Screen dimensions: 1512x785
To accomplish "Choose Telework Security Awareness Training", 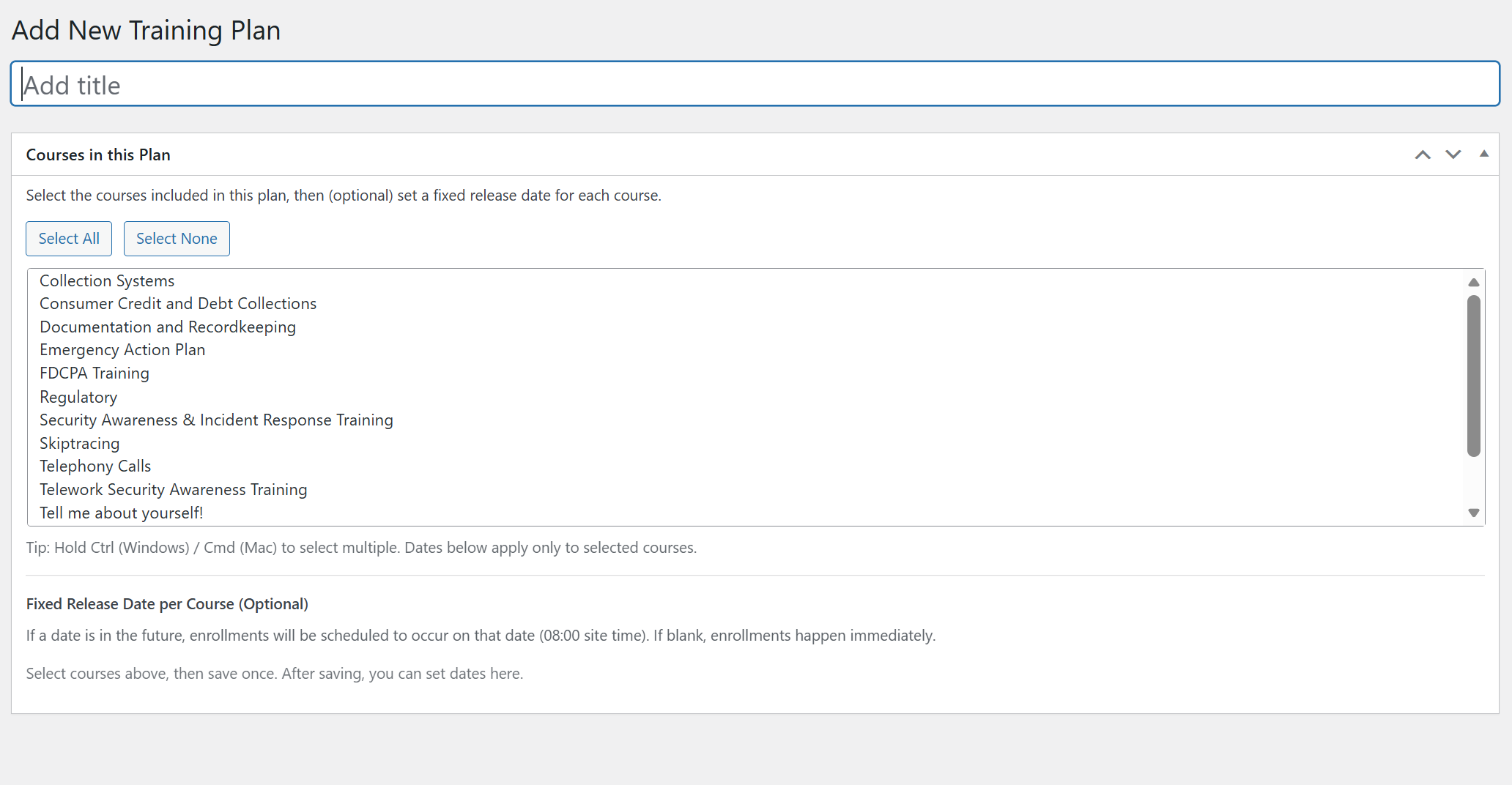I will 173,490.
